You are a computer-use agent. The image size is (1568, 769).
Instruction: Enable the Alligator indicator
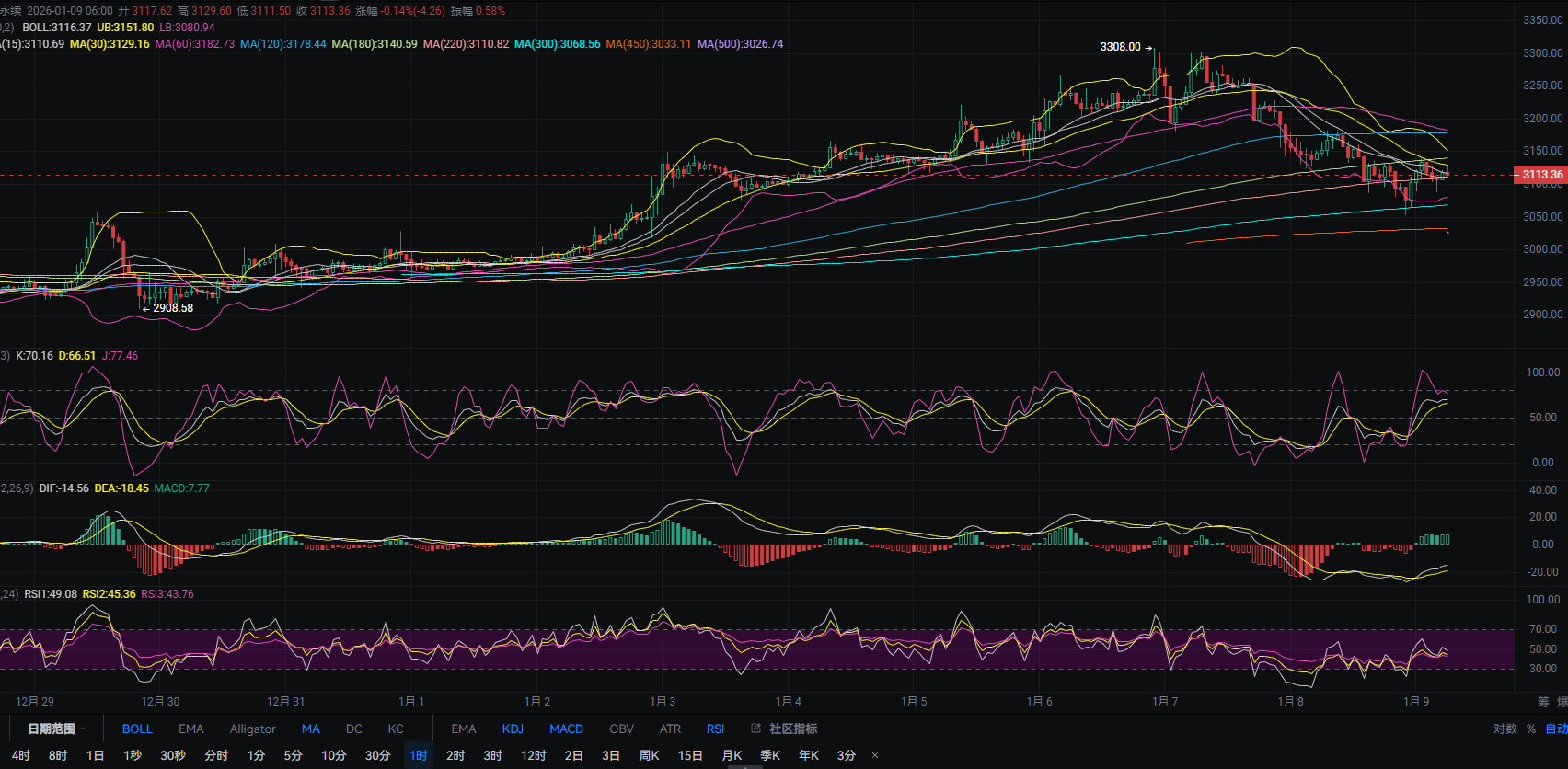coord(252,729)
